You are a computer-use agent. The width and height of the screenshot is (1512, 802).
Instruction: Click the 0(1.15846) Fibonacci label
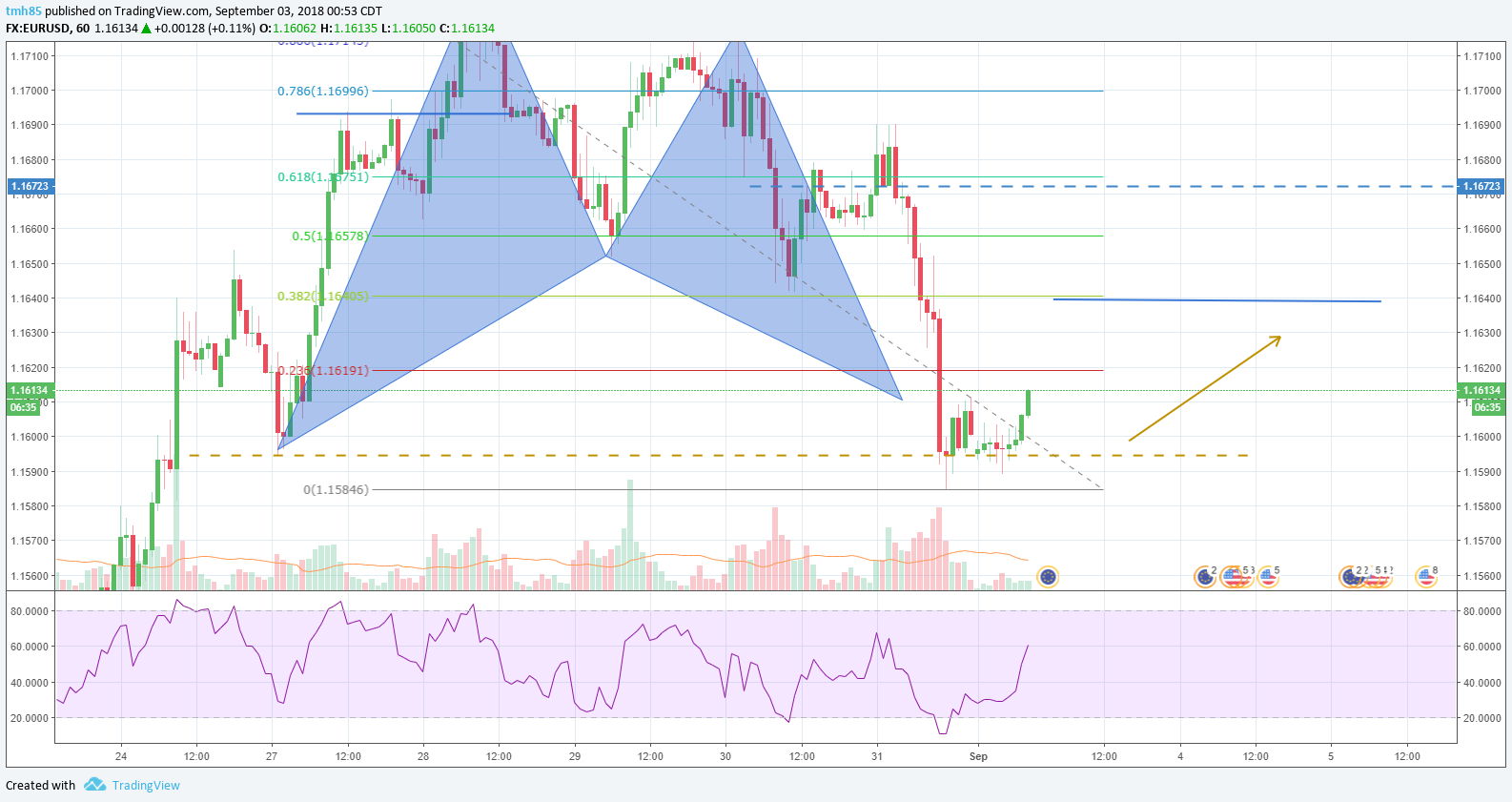coord(336,490)
